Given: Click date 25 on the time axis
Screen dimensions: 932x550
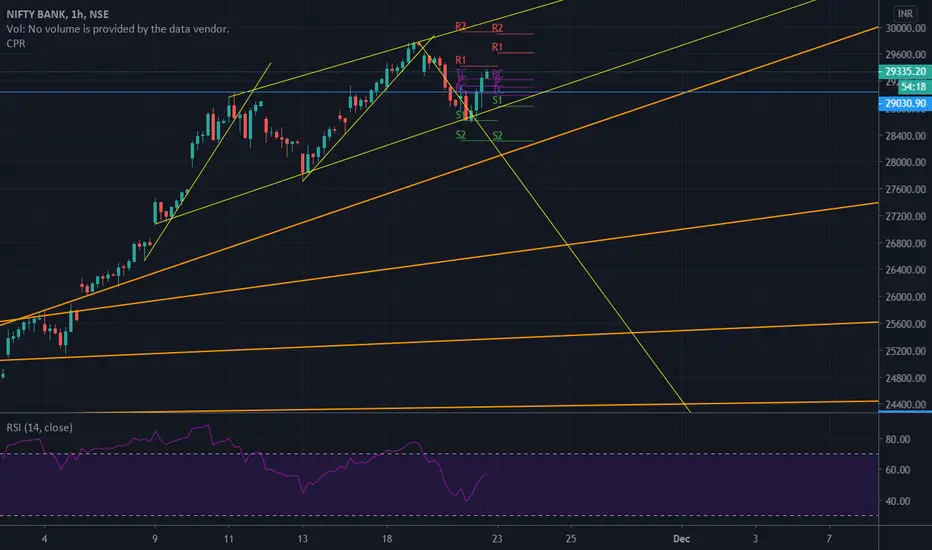Looking at the screenshot, I should pyautogui.click(x=571, y=539).
